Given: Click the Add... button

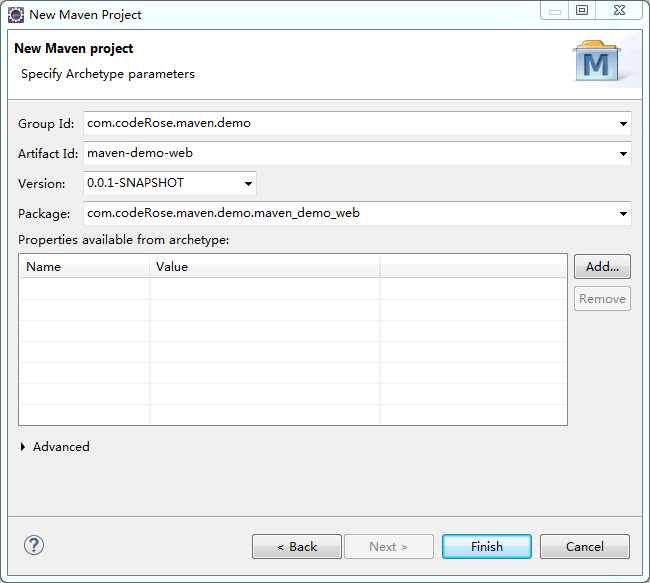Looking at the screenshot, I should point(602,267).
